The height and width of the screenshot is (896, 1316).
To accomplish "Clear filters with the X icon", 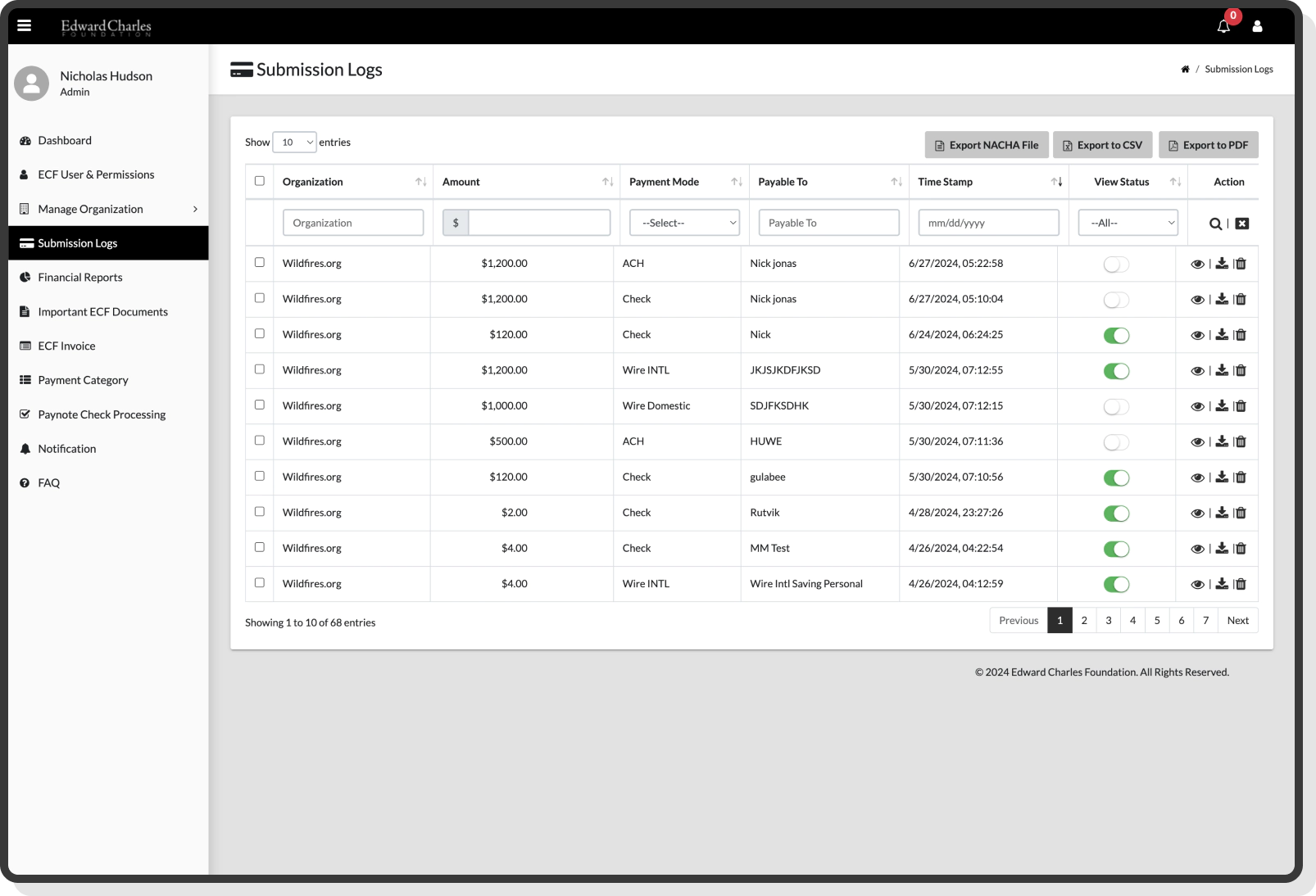I will click(x=1242, y=224).
